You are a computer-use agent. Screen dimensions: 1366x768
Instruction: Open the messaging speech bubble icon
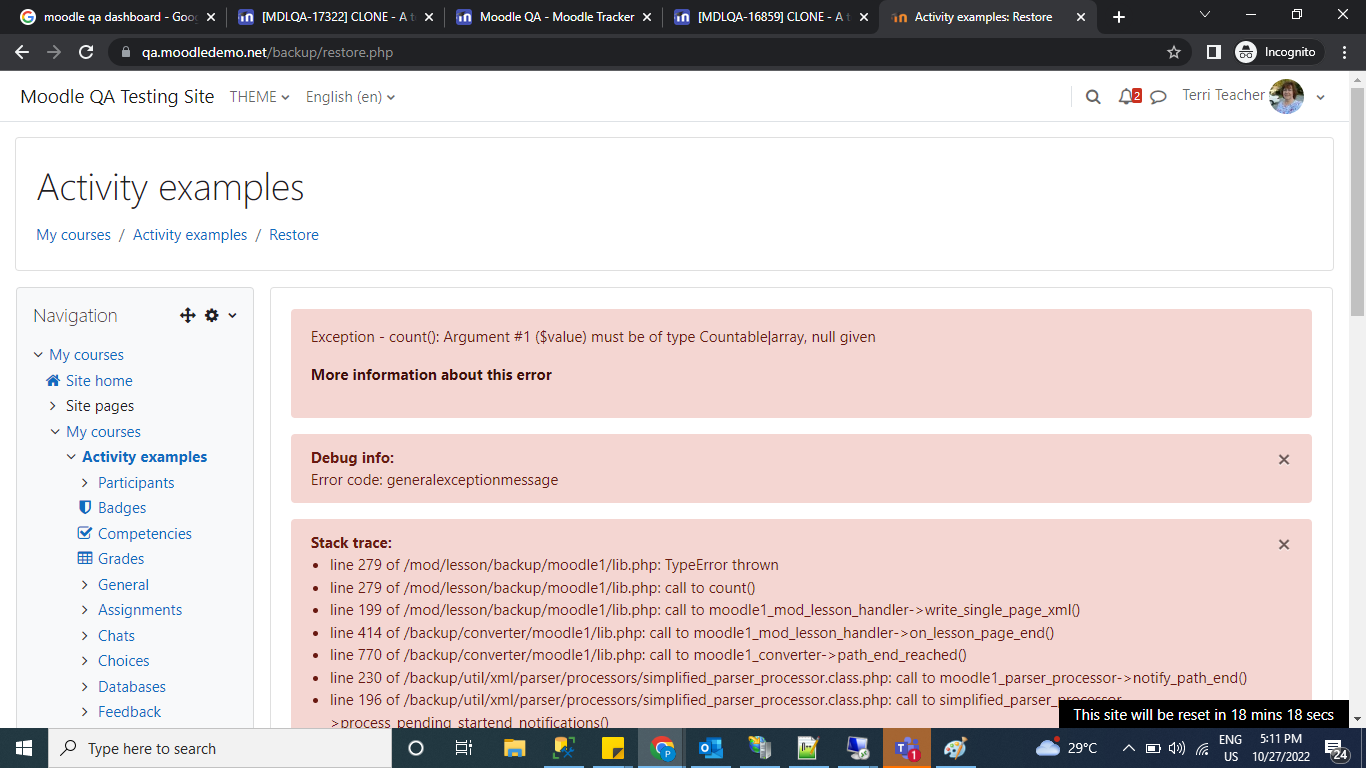(1159, 97)
